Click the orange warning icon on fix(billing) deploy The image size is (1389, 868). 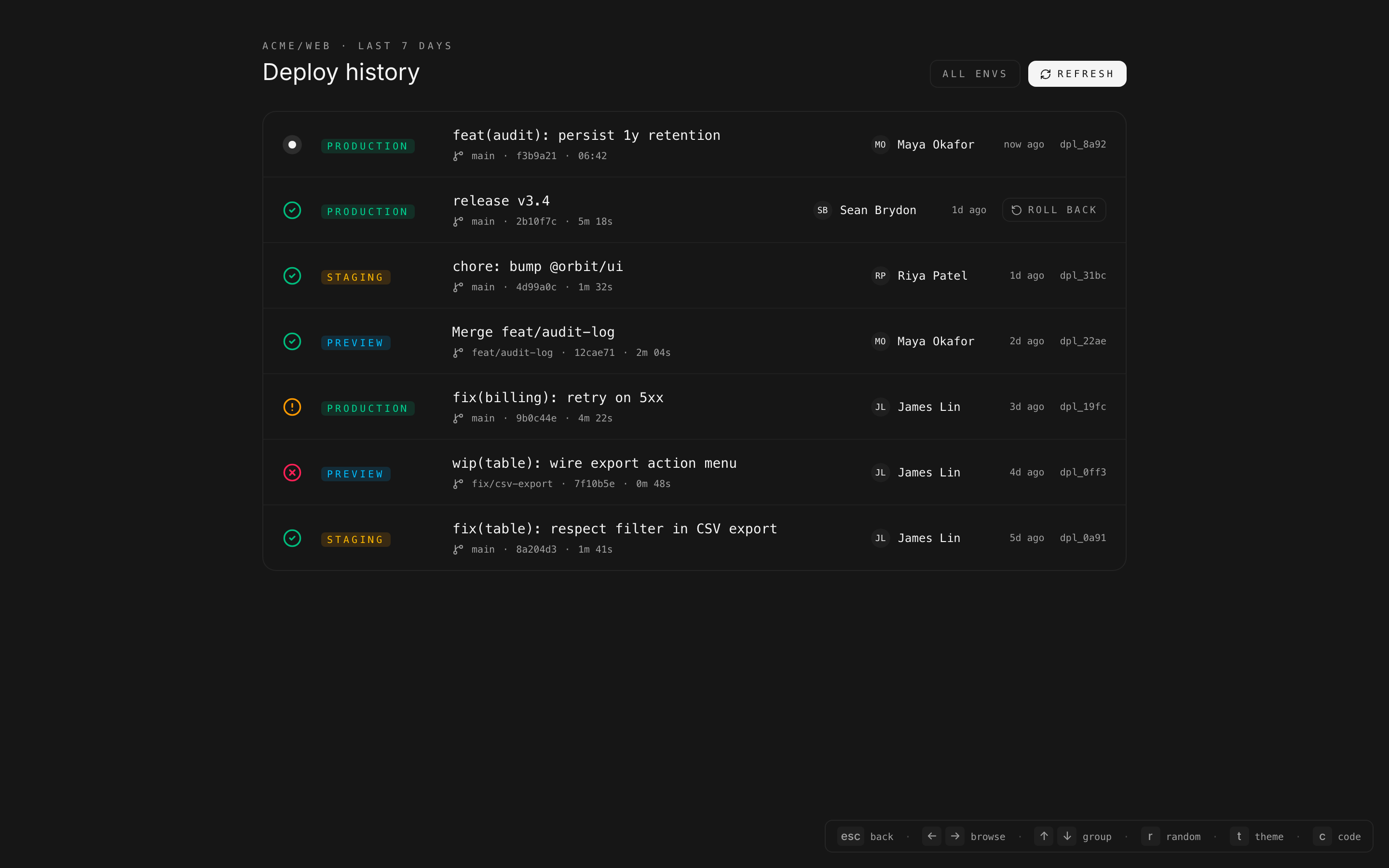(292, 407)
